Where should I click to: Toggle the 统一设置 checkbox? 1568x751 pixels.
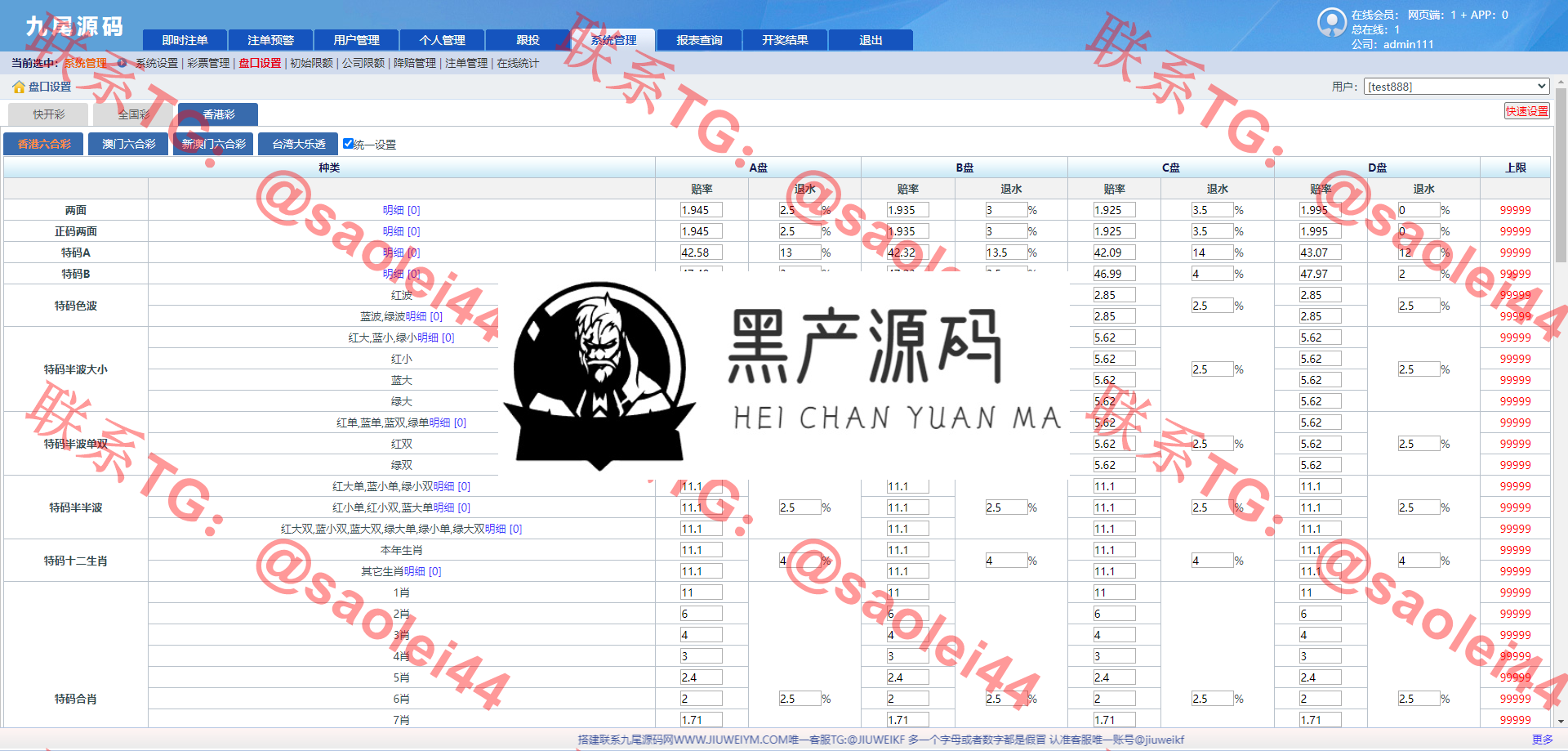(x=349, y=144)
